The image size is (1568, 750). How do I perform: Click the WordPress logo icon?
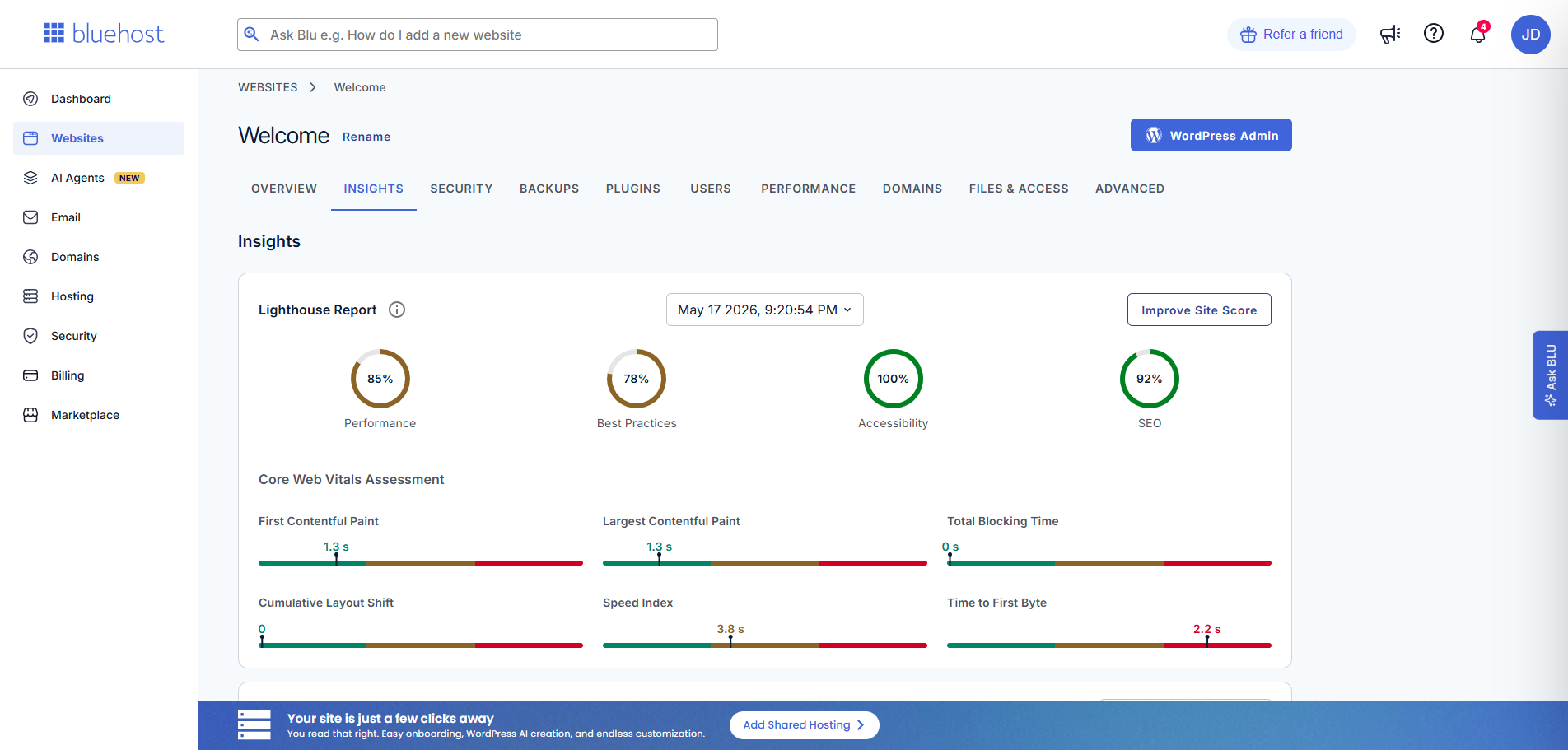click(x=1154, y=135)
